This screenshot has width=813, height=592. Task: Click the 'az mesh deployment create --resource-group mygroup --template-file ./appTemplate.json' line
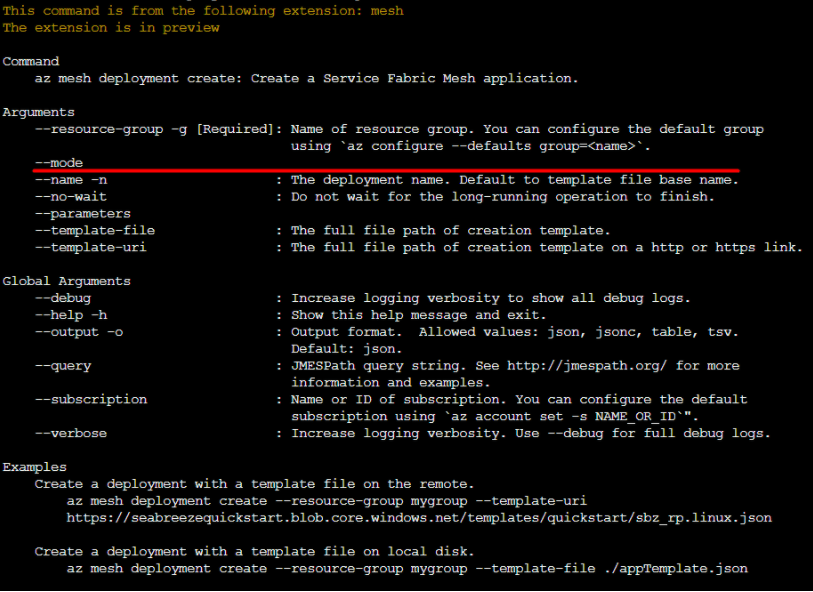click(407, 569)
